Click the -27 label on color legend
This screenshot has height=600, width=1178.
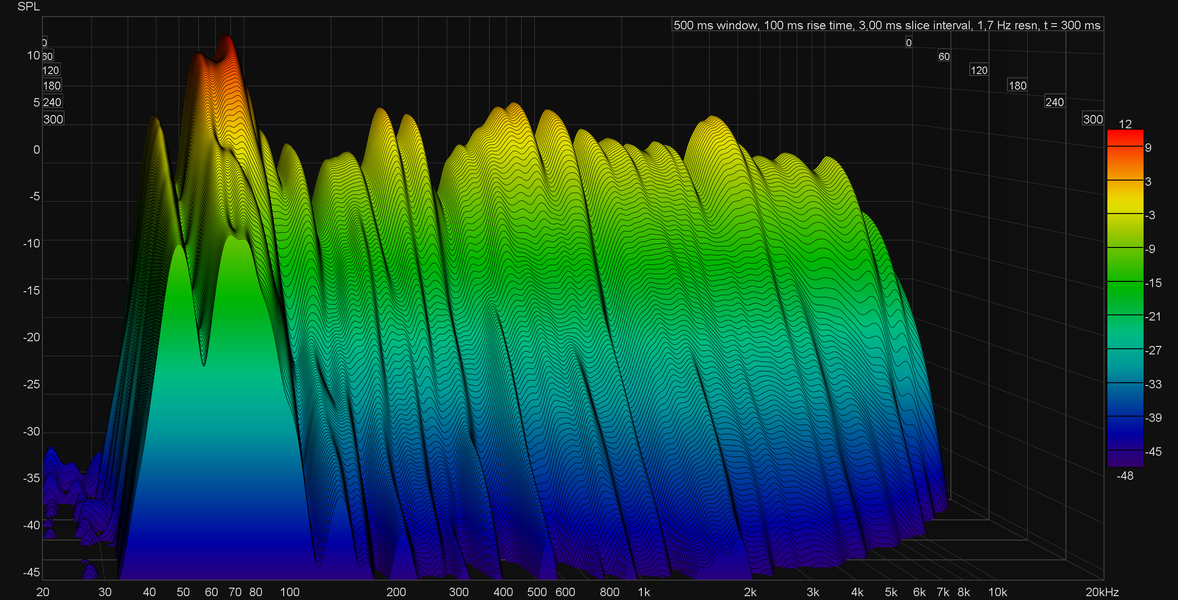coord(1153,351)
